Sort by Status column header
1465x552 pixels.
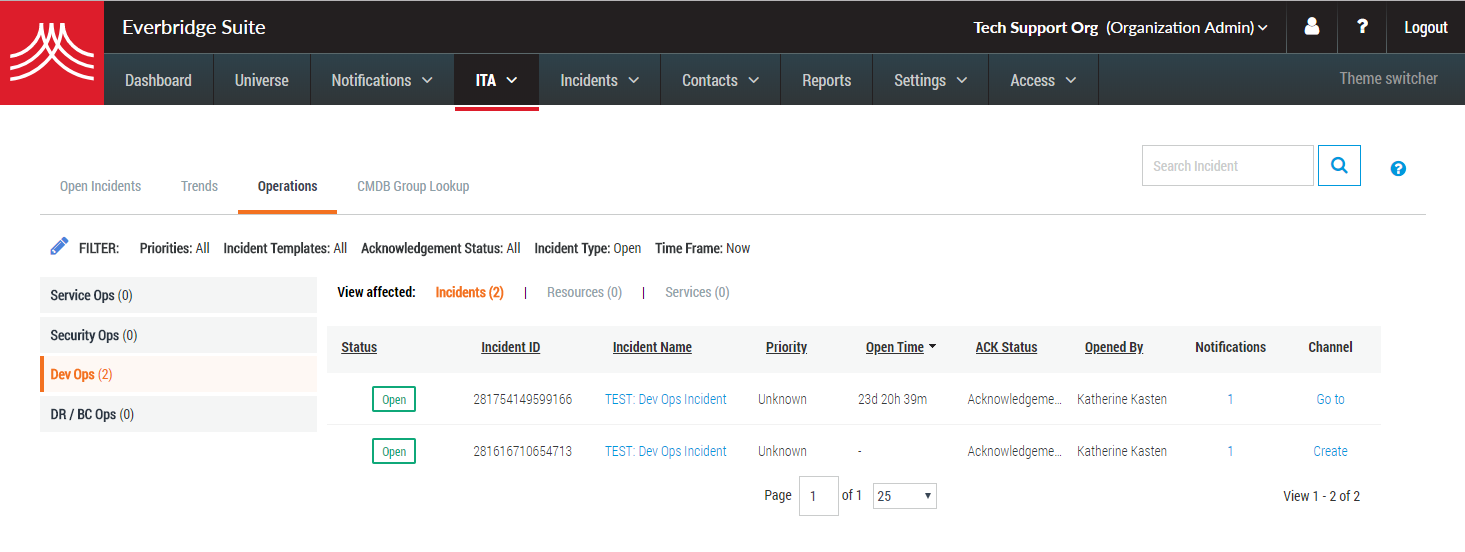(359, 347)
